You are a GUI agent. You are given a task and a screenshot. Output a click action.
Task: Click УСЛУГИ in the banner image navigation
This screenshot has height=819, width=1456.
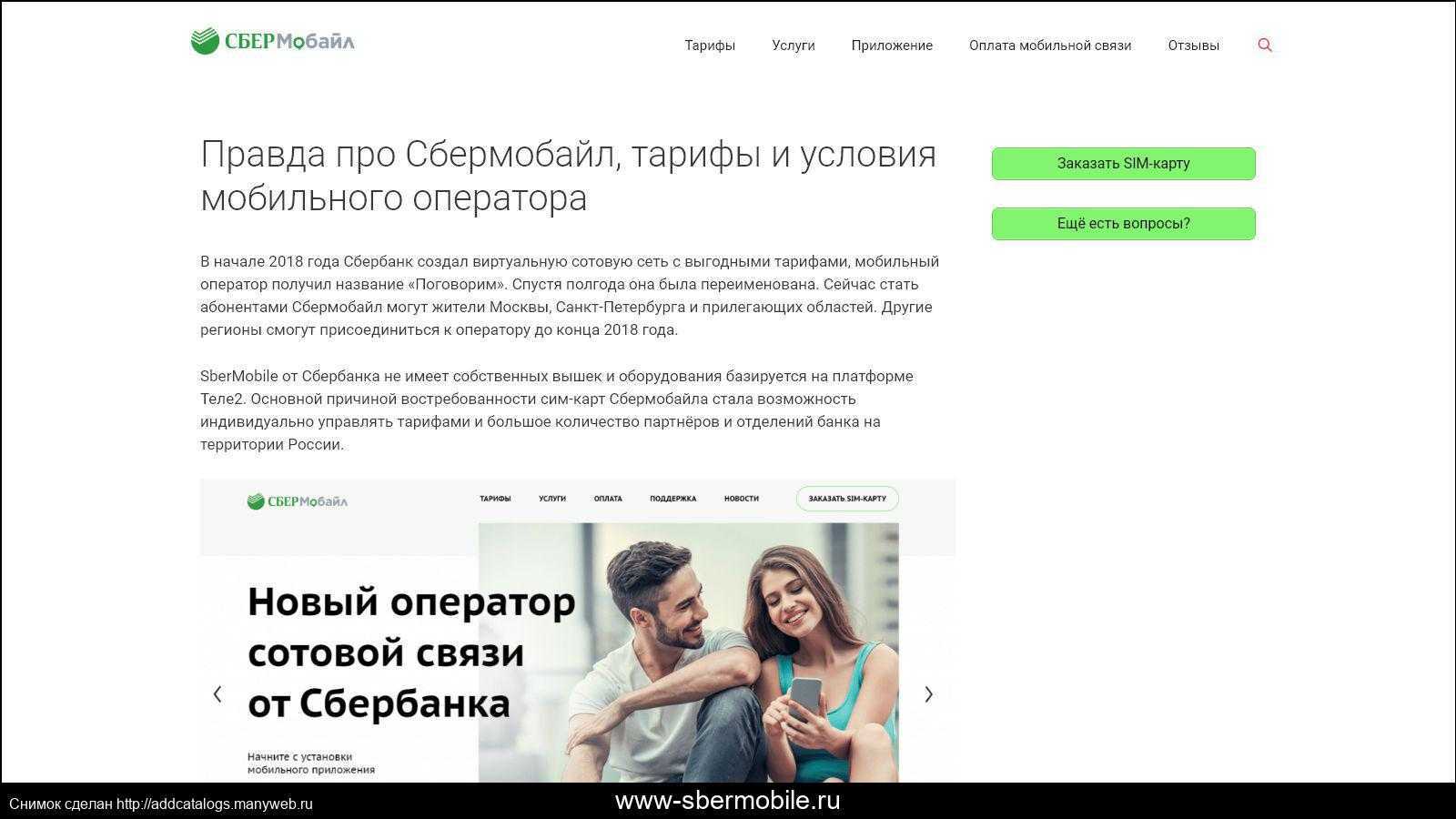tap(552, 499)
